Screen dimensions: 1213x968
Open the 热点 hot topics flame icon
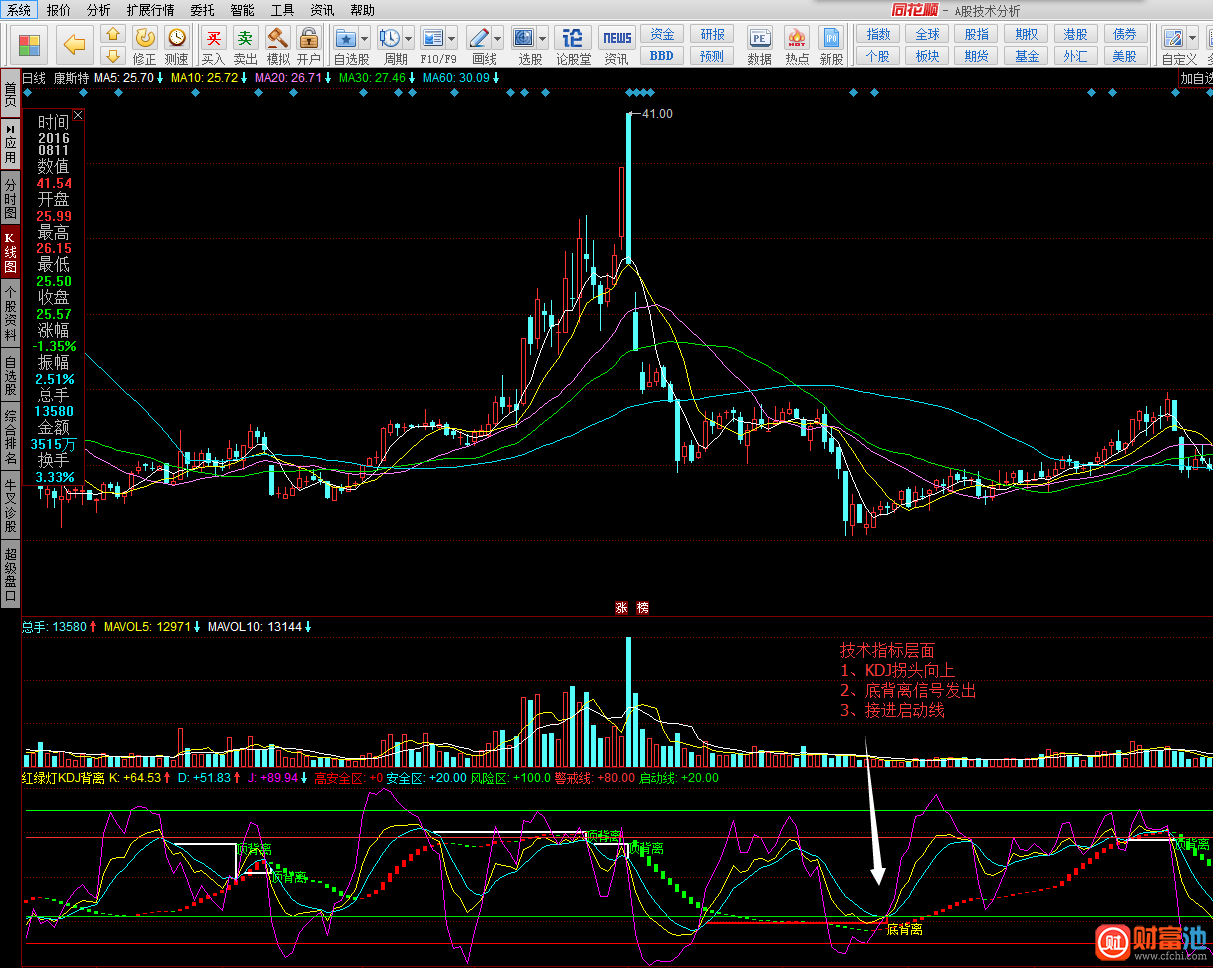tap(797, 38)
